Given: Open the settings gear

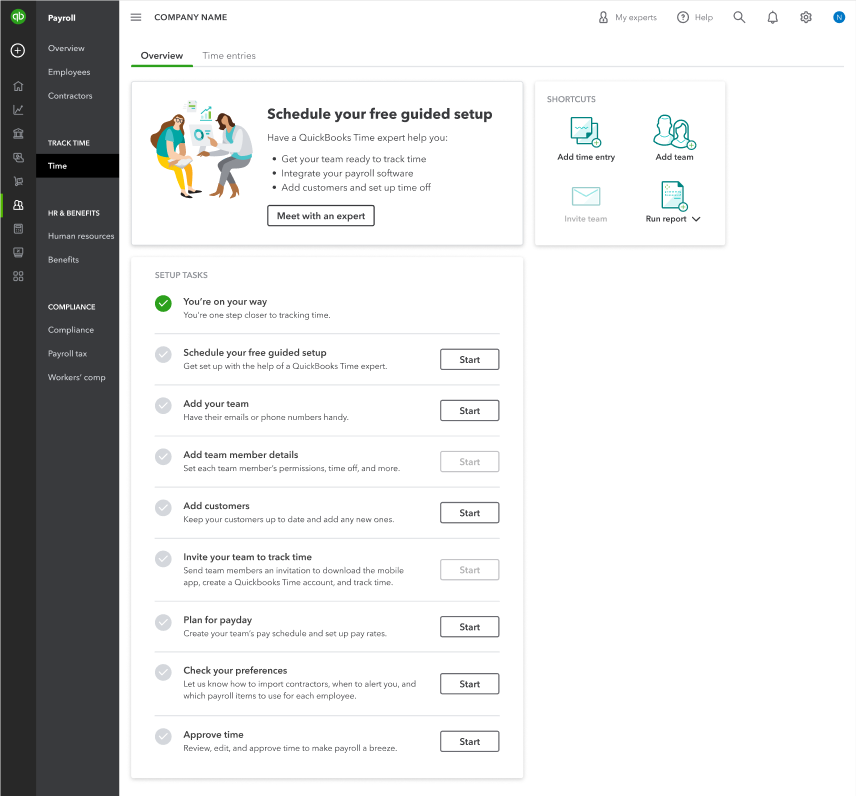Looking at the screenshot, I should click(806, 17).
